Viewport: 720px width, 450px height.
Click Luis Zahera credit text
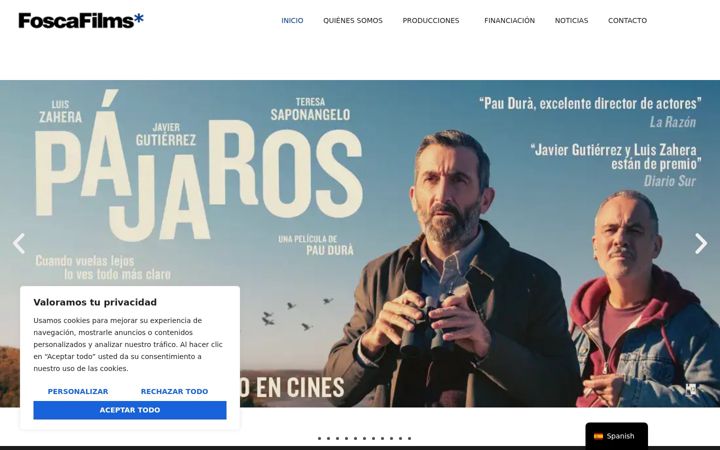coord(60,112)
